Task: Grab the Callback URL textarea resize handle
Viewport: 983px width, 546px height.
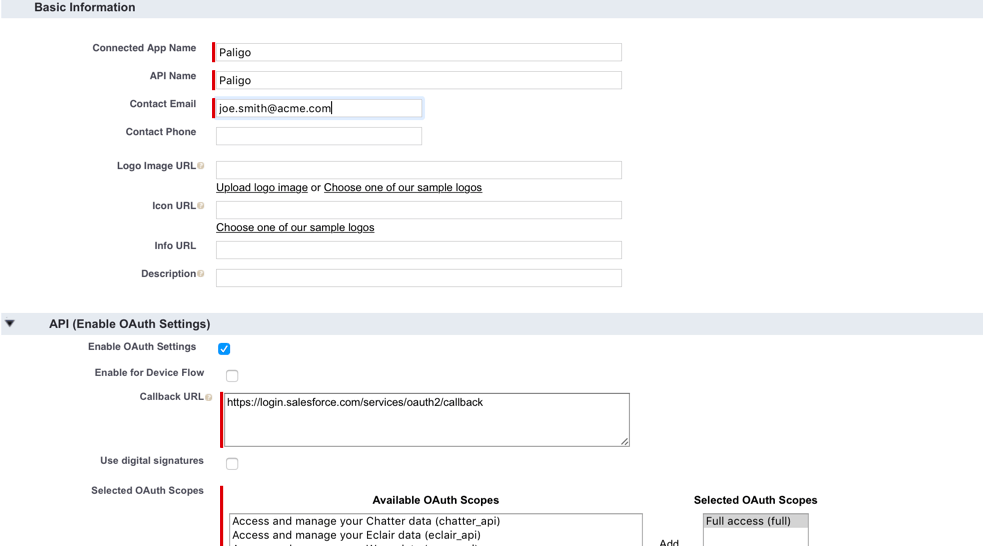Action: (x=624, y=441)
